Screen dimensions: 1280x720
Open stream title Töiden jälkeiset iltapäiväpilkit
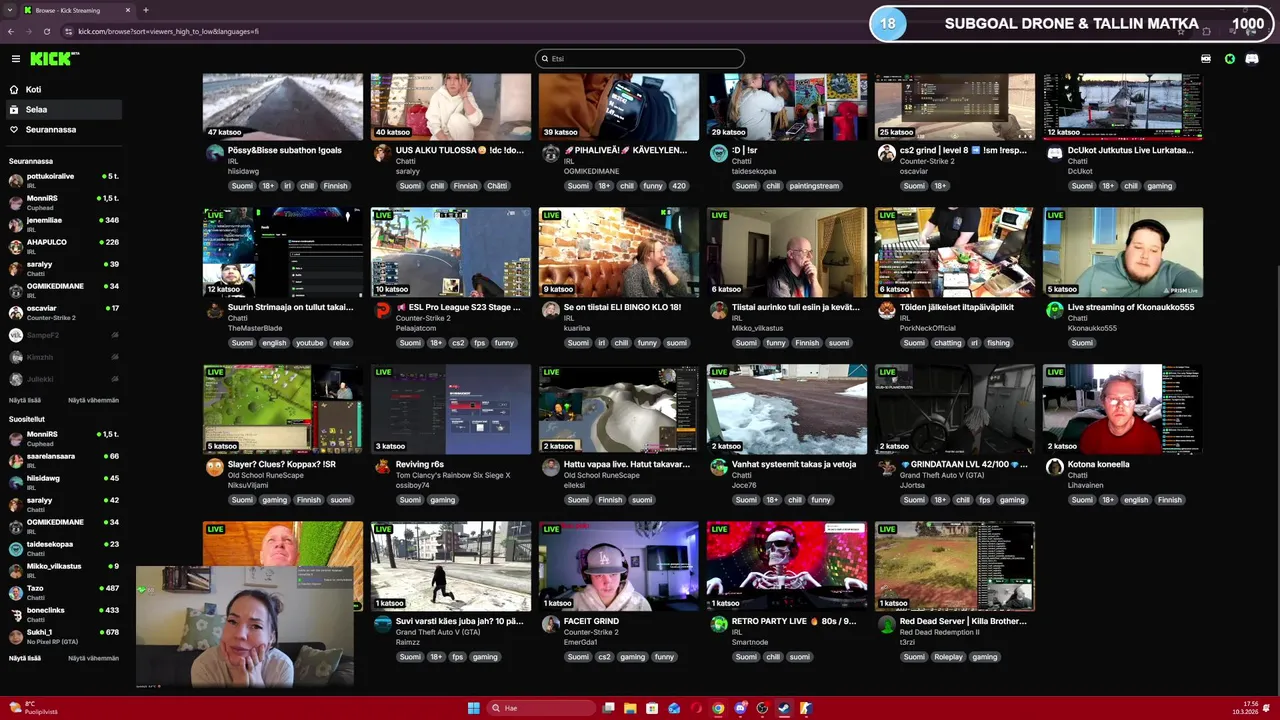[x=957, y=307]
